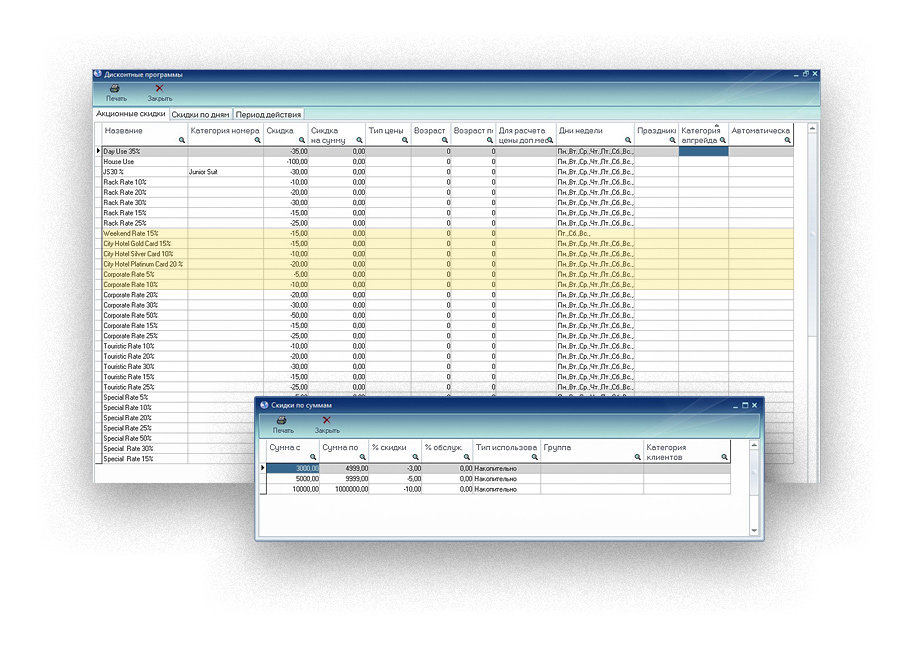The image size is (907, 651).
Task: Open search filter in Название column header
Action: [182, 141]
